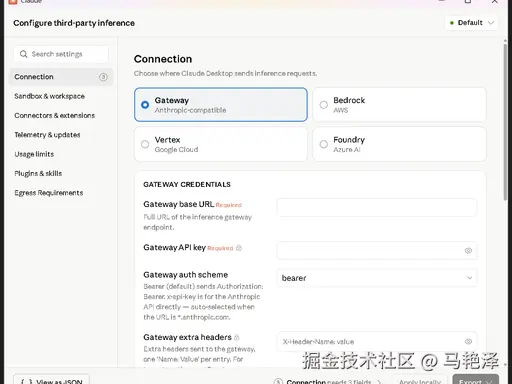Click the braces icon in View as JSON

tap(26, 382)
